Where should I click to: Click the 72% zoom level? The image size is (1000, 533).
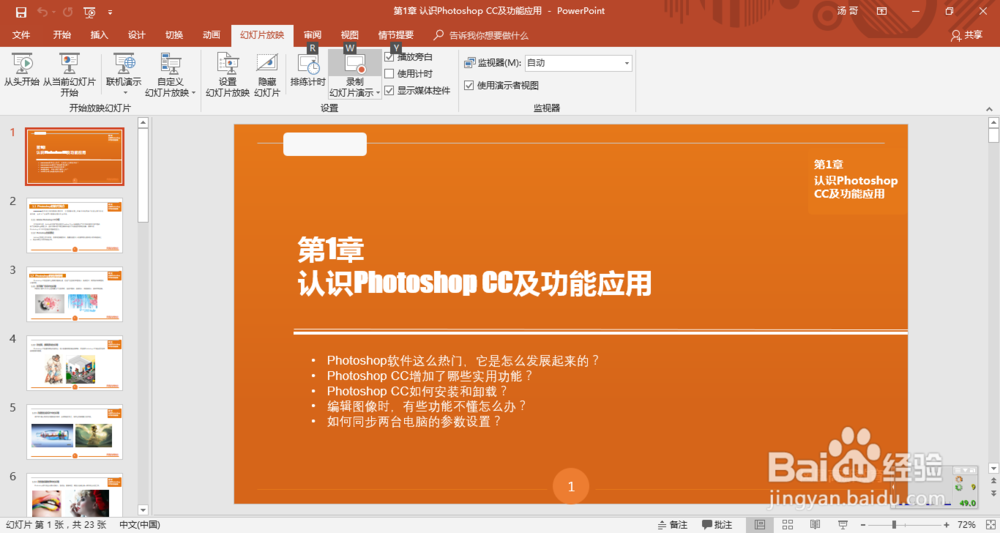(x=966, y=525)
